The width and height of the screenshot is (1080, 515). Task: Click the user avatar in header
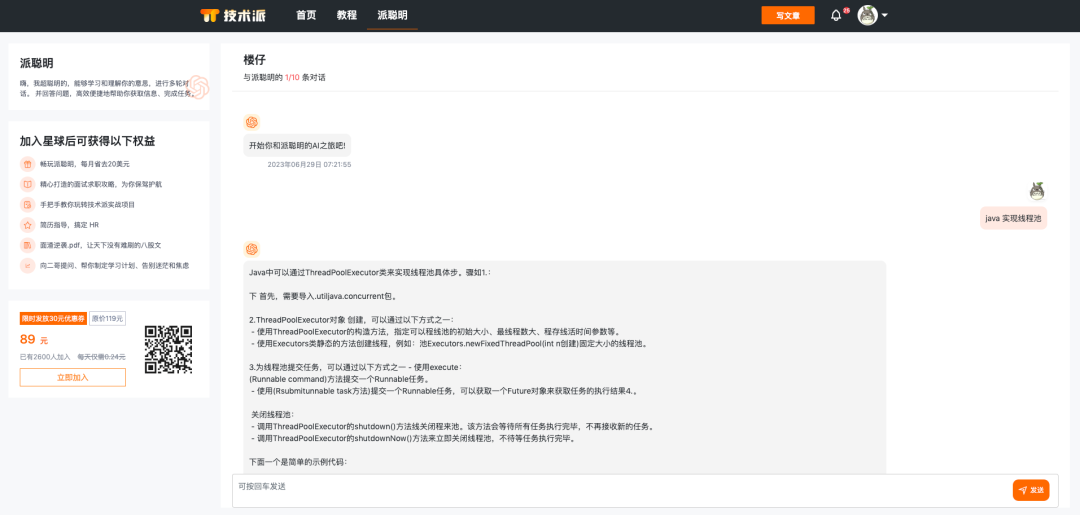[x=867, y=15]
